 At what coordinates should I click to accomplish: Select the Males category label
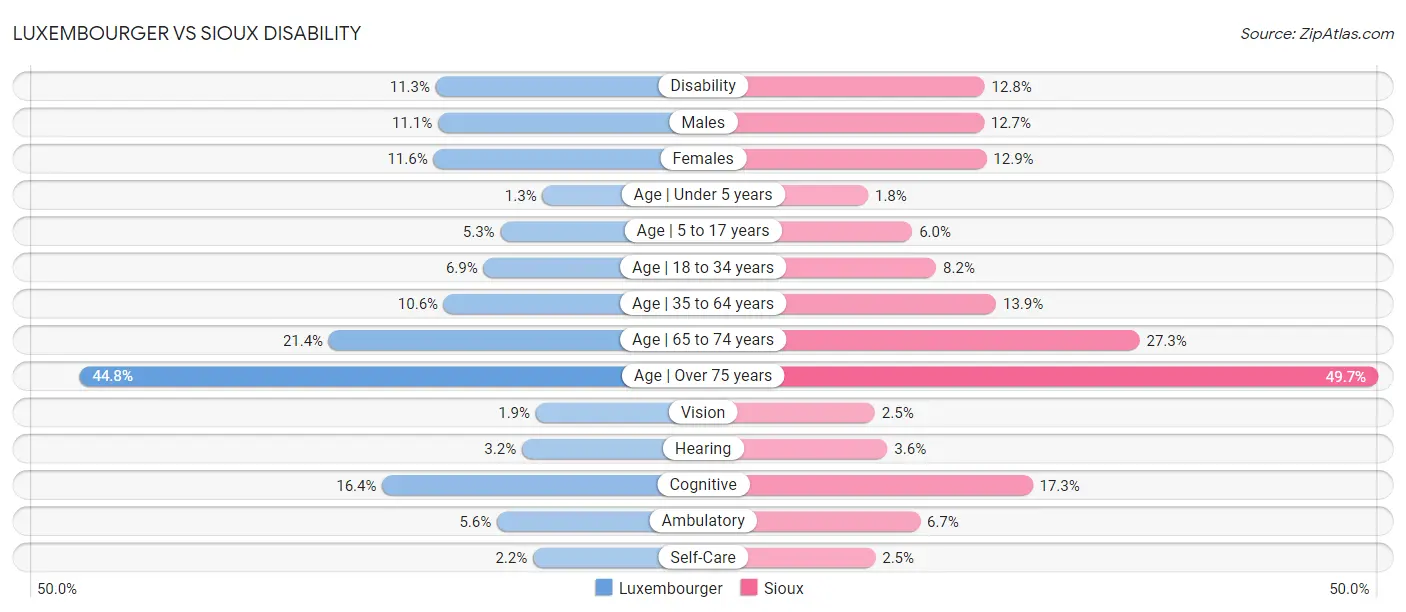click(x=703, y=123)
